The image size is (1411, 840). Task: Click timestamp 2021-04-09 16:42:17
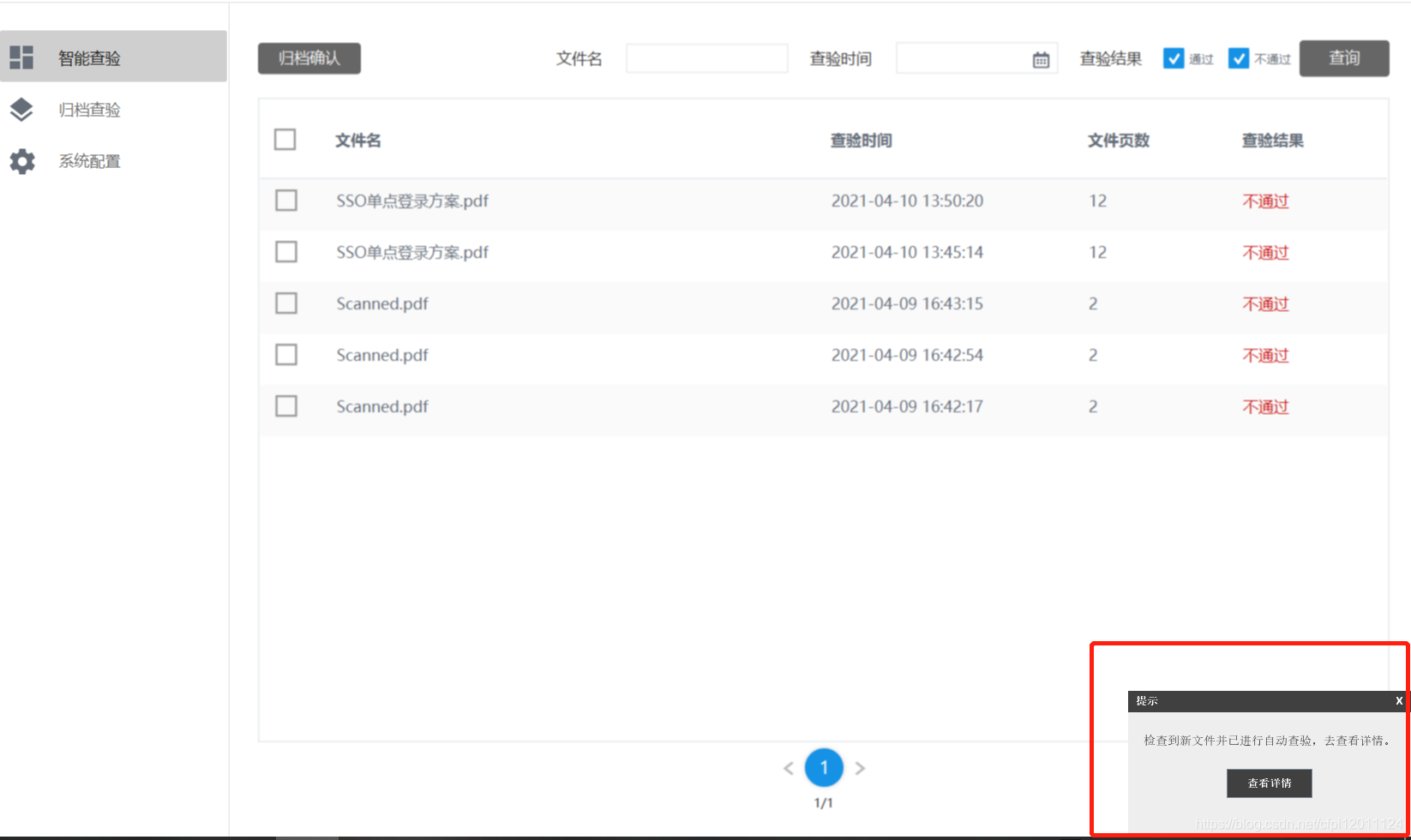pos(907,407)
